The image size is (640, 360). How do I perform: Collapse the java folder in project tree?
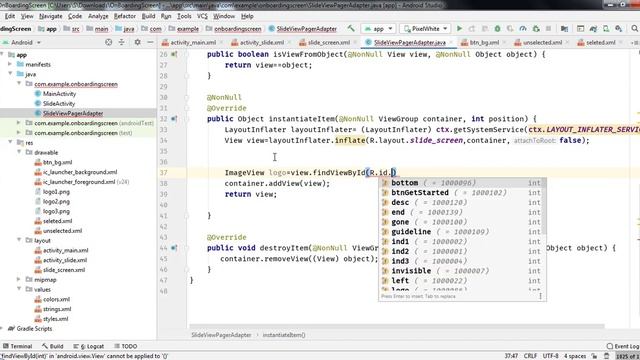(x=10, y=74)
